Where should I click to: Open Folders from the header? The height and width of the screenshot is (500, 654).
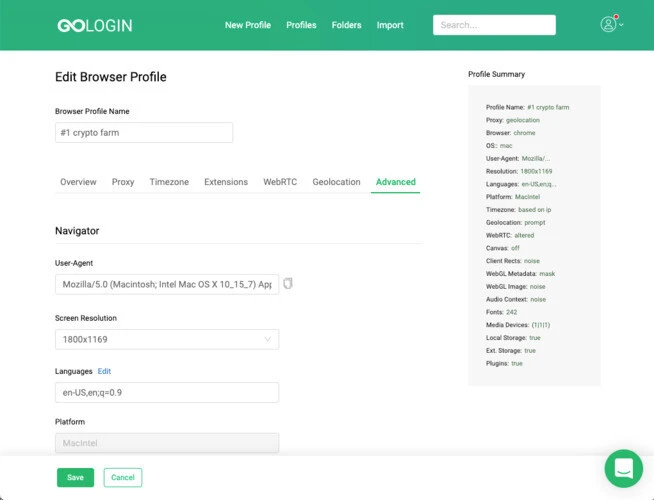point(346,25)
